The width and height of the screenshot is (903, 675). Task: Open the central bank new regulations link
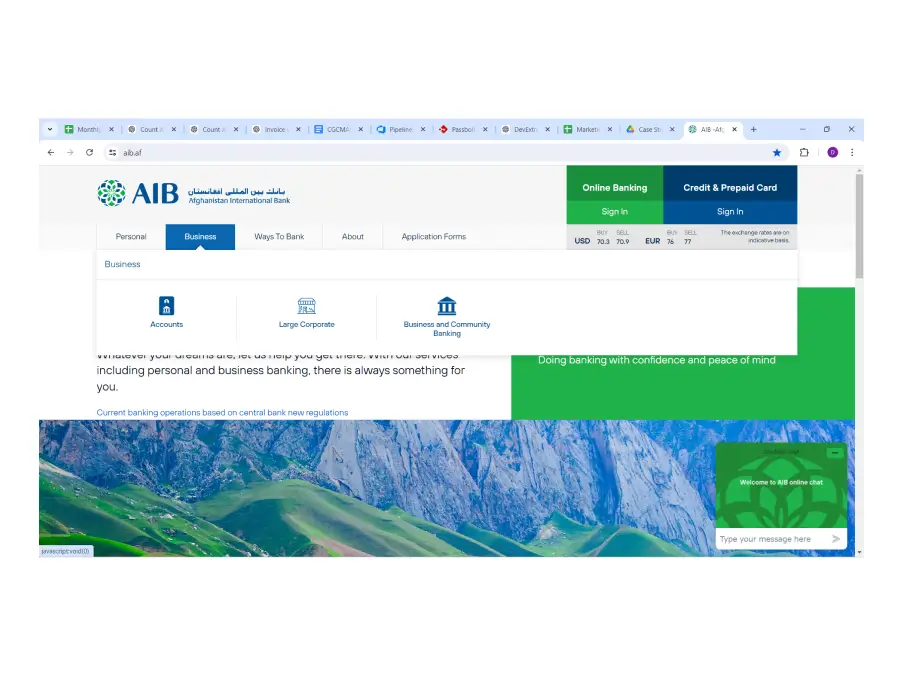tap(223, 412)
